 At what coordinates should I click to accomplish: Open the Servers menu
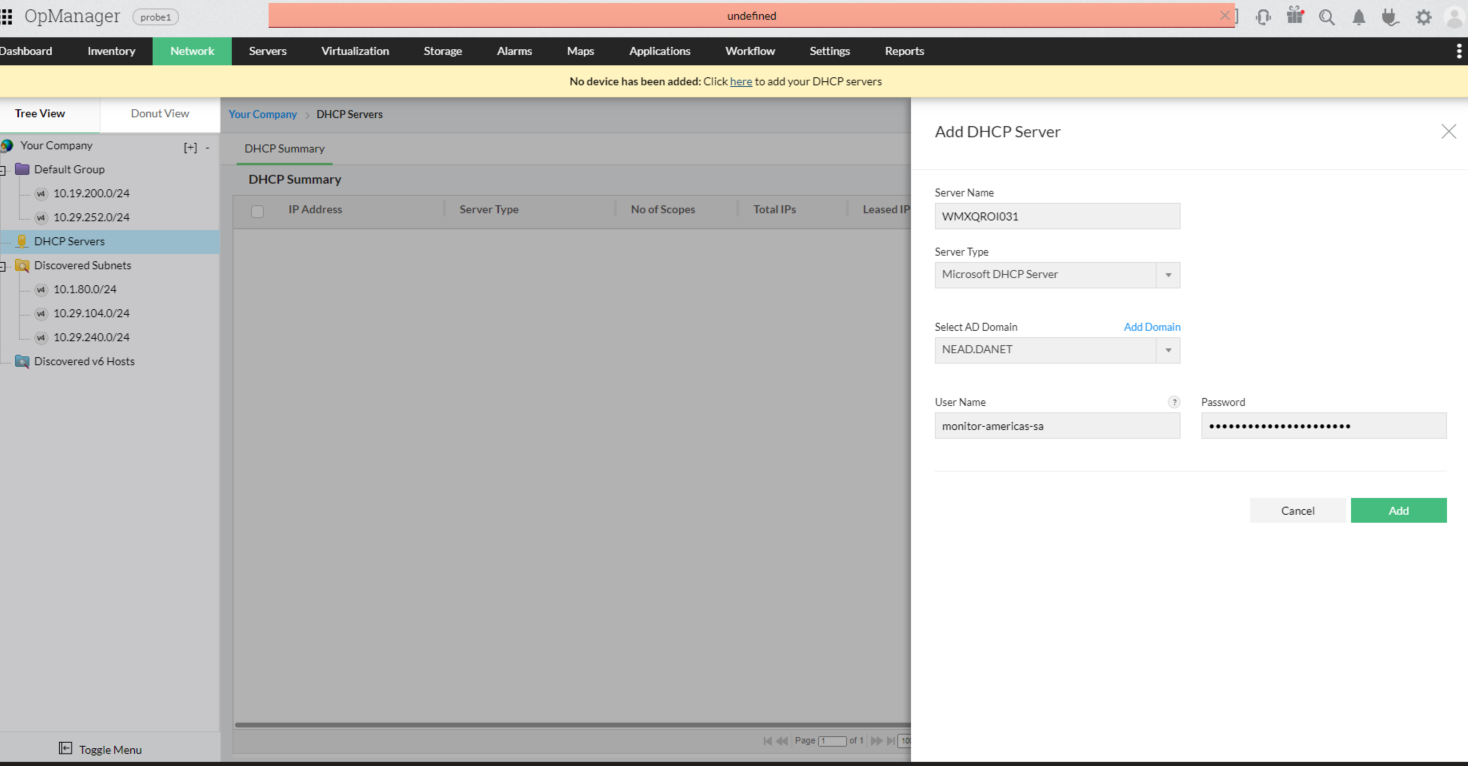(x=268, y=51)
